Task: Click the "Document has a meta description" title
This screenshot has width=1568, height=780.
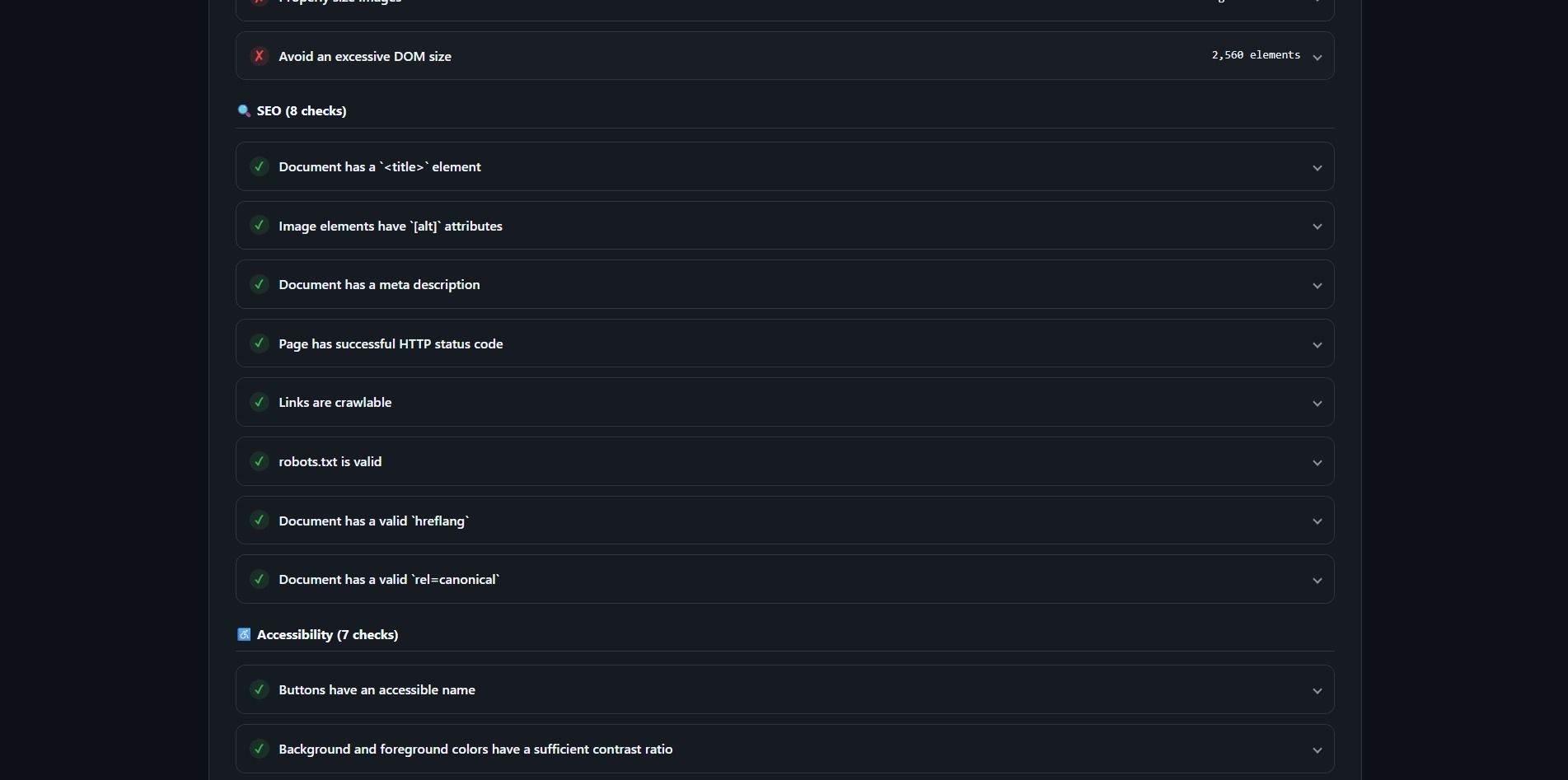Action: pyautogui.click(x=379, y=284)
